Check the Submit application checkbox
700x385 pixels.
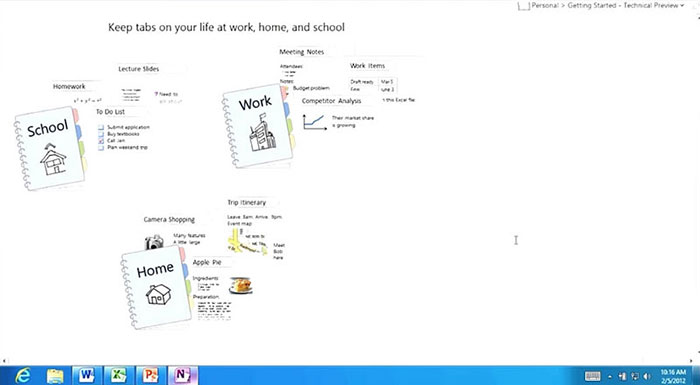101,127
